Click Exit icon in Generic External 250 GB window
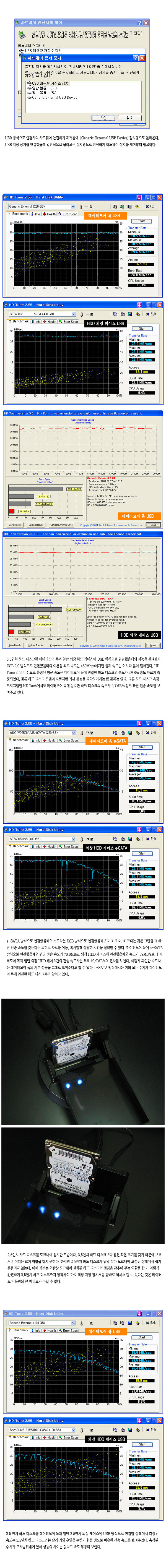The height and width of the screenshot is (1568, 166). click(151, 206)
